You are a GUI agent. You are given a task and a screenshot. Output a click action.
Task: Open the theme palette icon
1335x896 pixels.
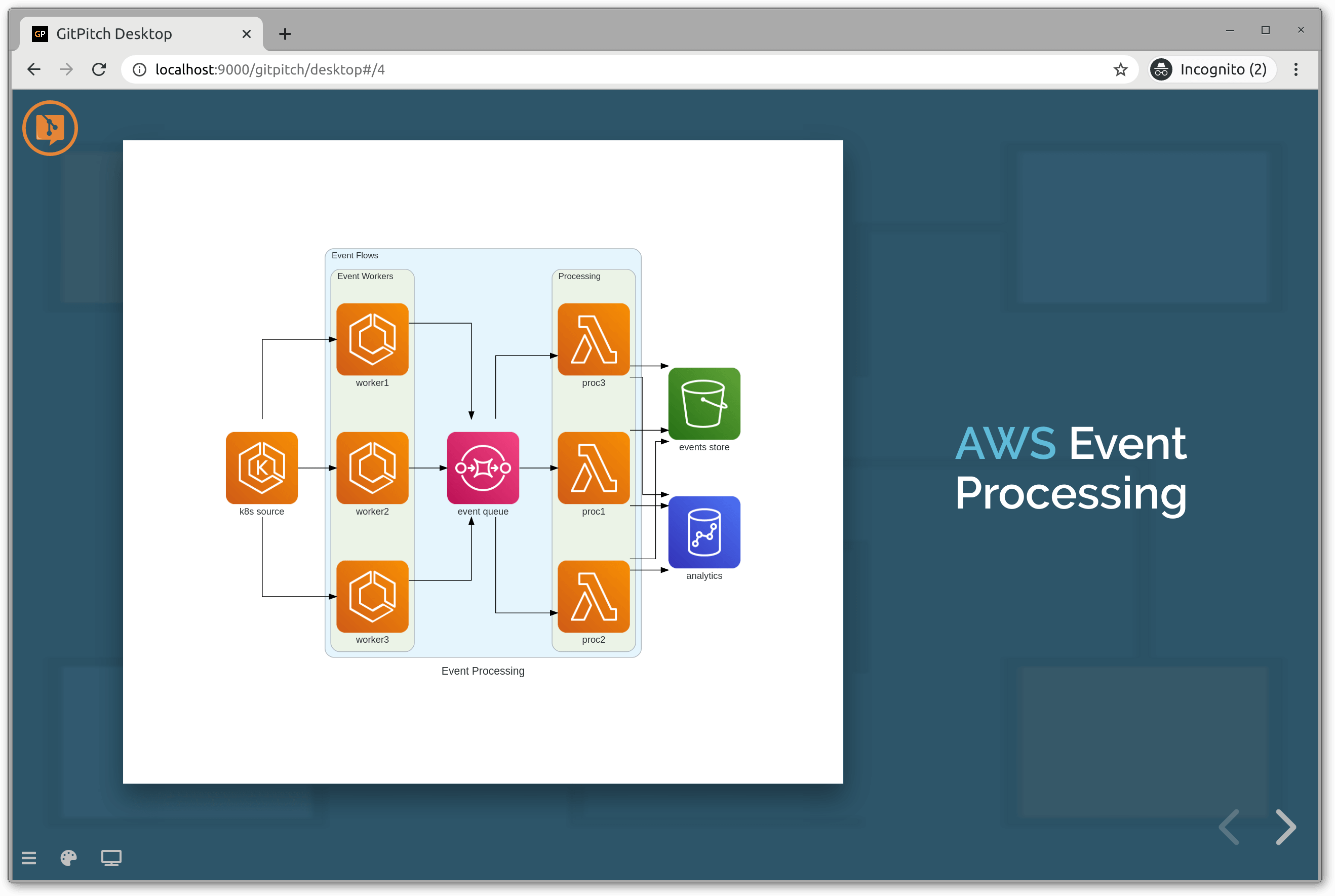68,858
